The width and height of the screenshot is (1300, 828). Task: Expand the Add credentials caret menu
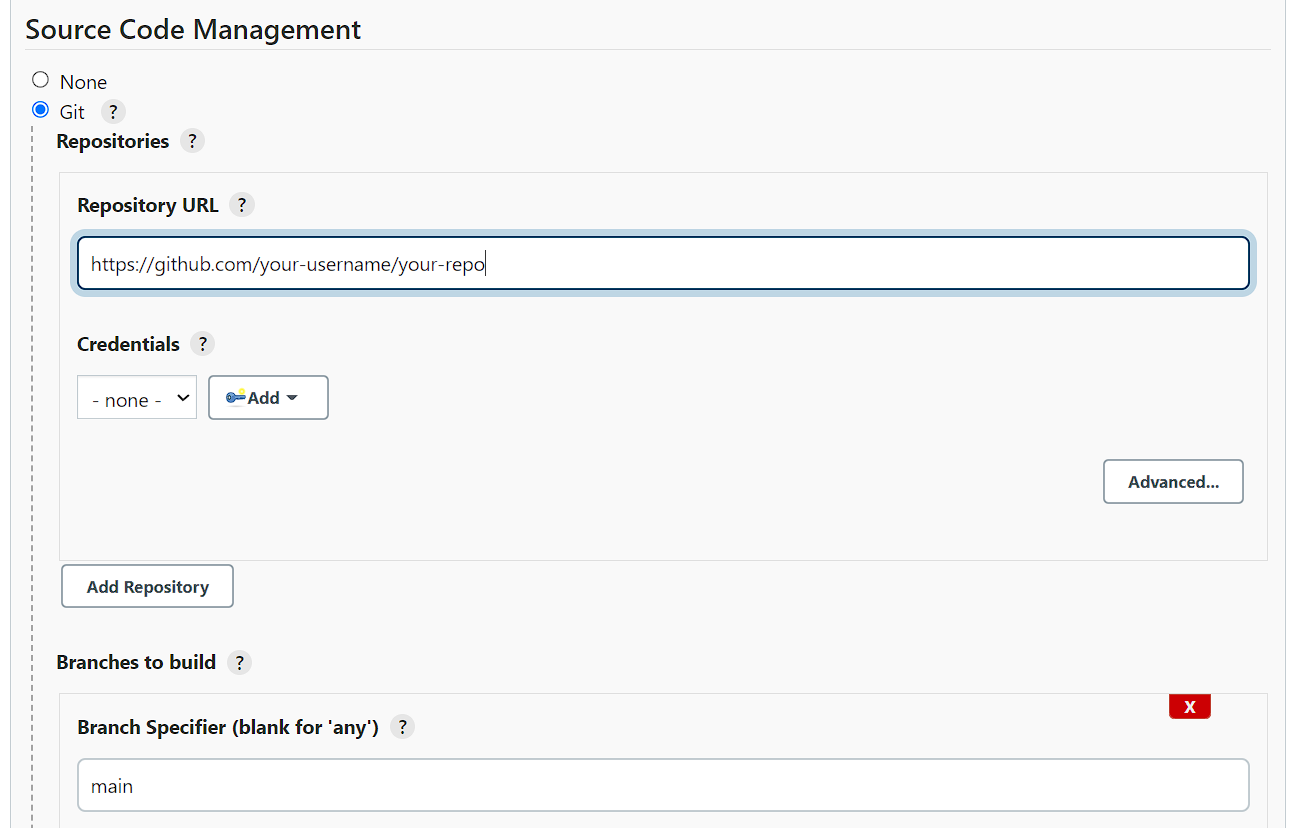coord(292,398)
